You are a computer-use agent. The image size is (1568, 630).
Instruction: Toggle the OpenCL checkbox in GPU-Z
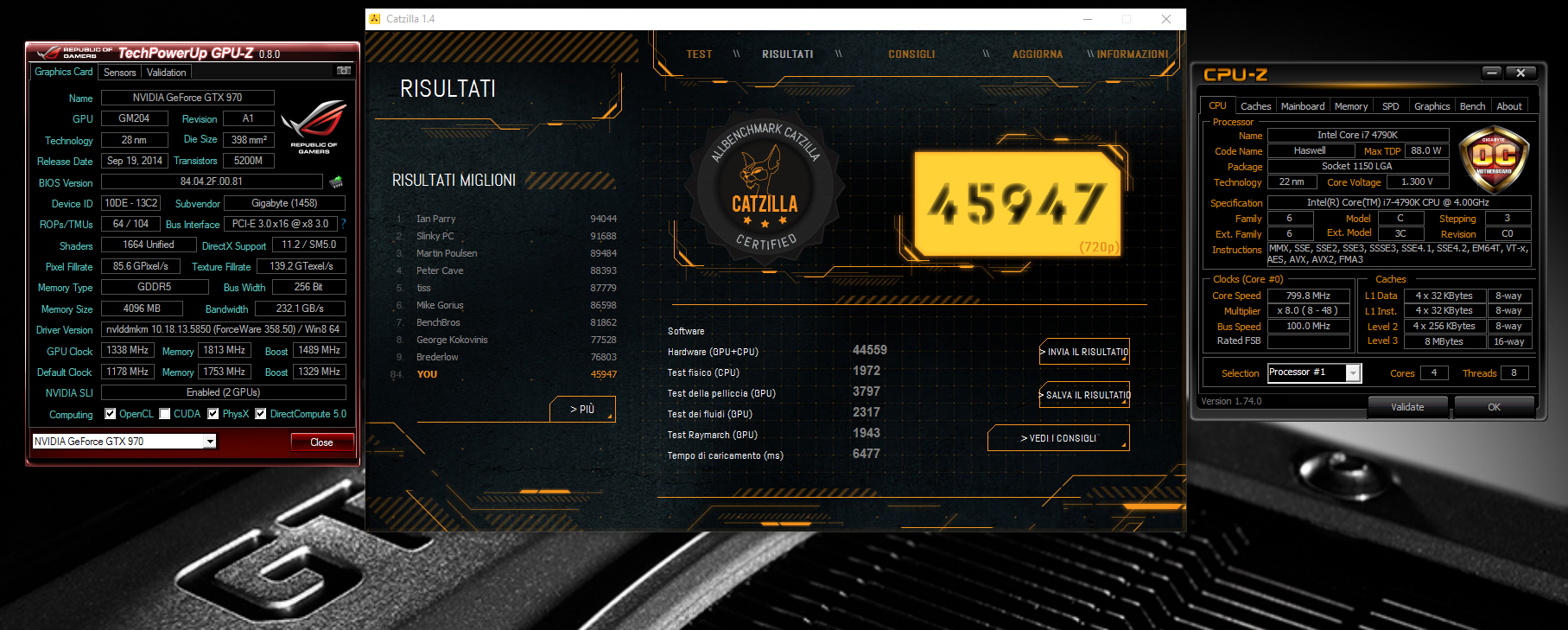coord(110,414)
